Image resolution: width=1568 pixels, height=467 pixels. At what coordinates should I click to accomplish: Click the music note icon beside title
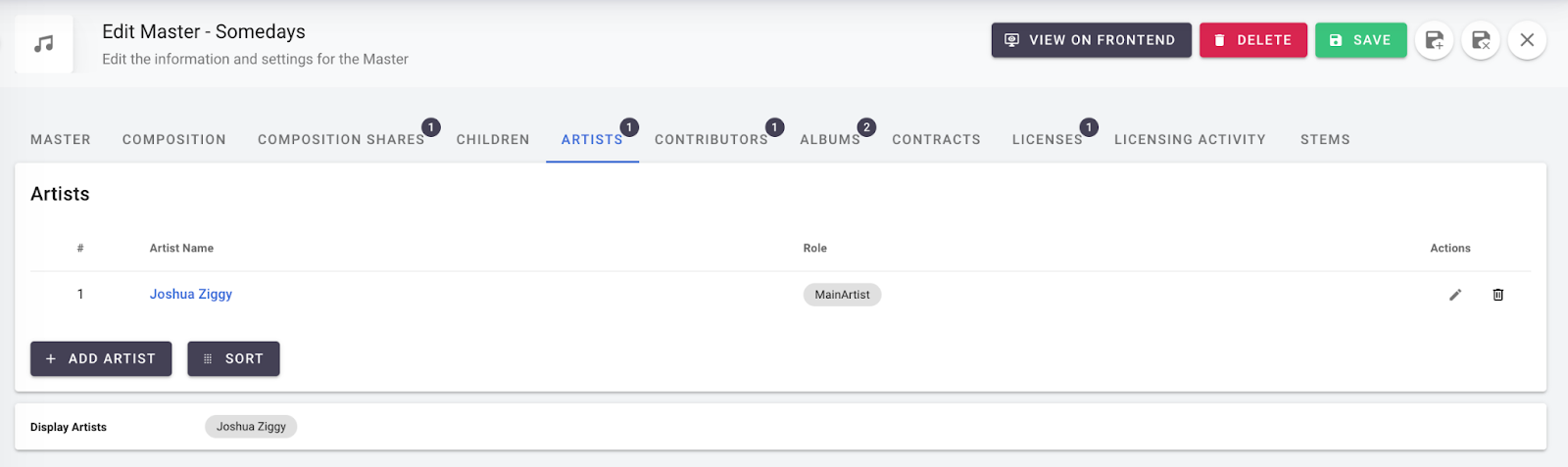click(44, 44)
